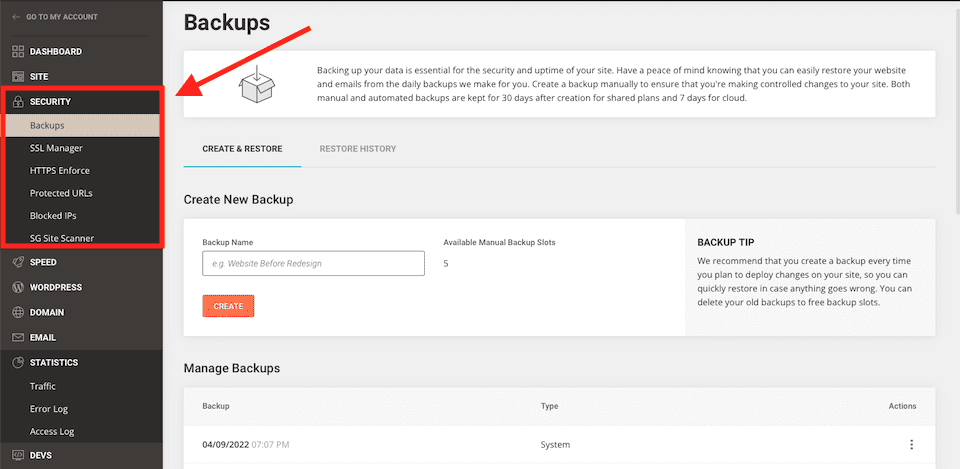Click the orange Create button

point(228,306)
